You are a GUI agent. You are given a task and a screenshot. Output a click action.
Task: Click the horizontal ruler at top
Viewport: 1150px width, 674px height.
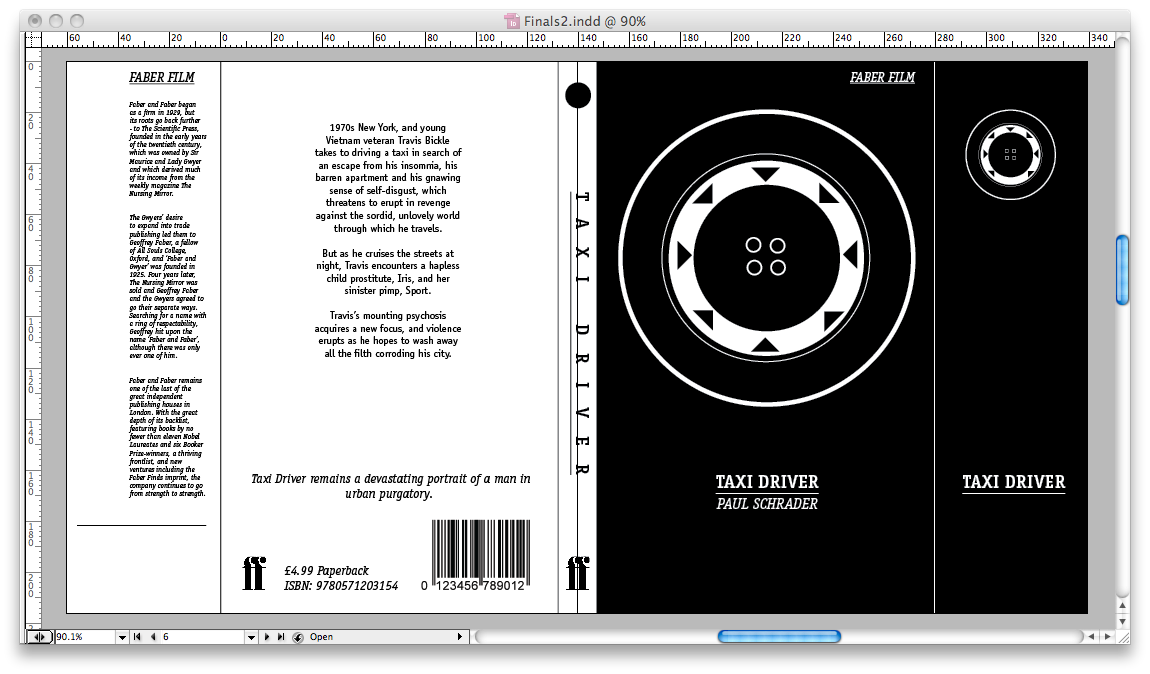[578, 40]
